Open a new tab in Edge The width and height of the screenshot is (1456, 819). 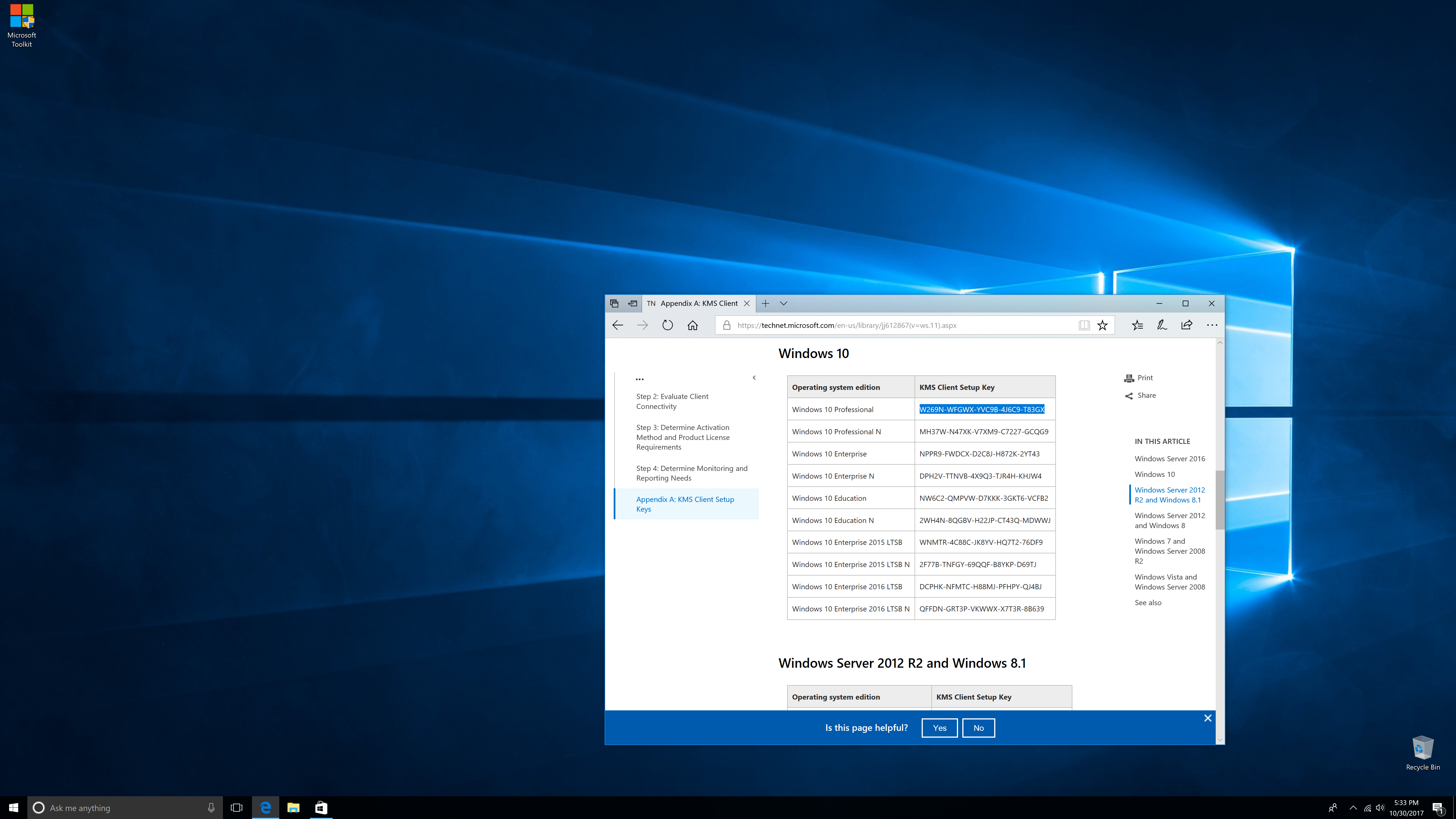(x=765, y=303)
